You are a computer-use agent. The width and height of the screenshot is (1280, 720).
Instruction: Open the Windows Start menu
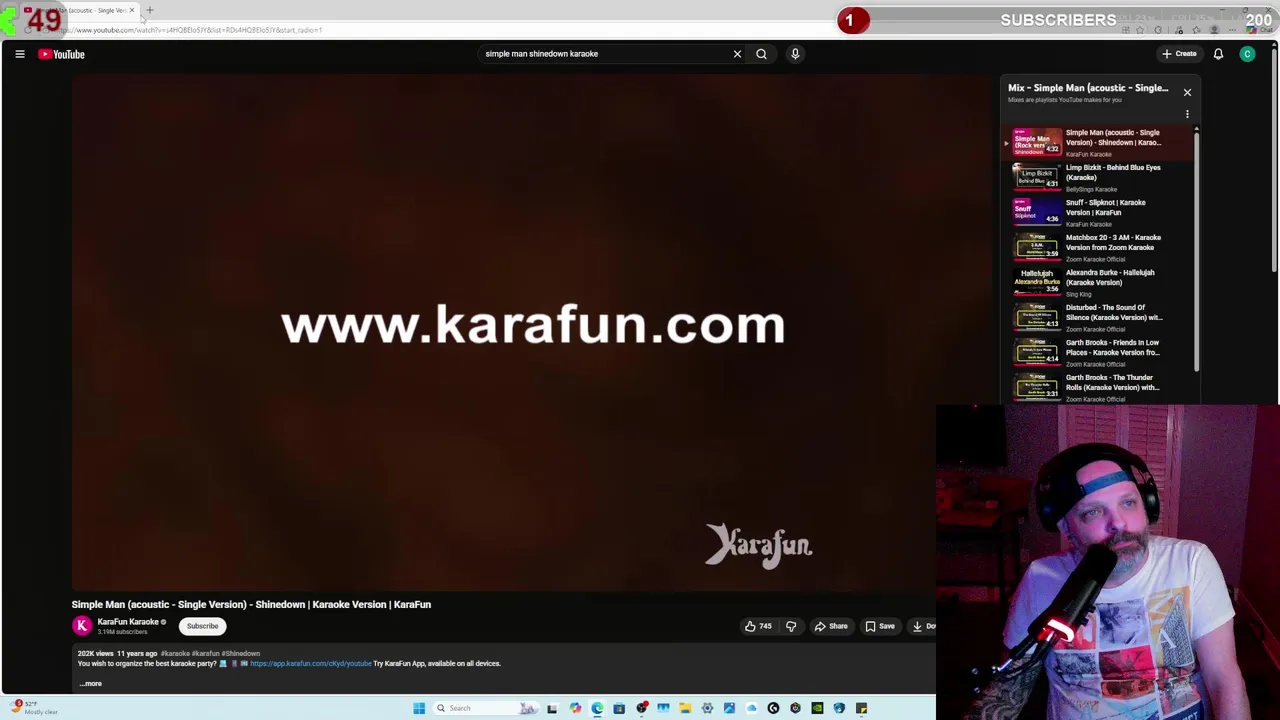[419, 708]
